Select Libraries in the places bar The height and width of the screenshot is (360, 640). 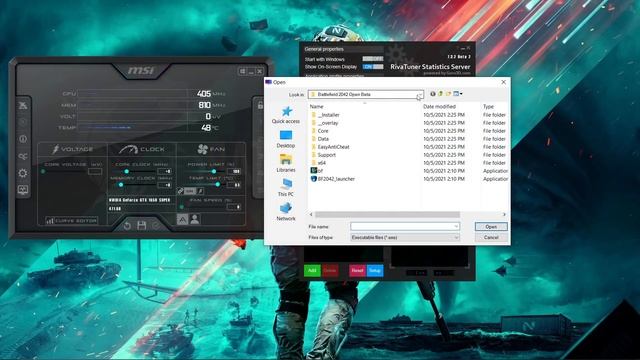286,163
